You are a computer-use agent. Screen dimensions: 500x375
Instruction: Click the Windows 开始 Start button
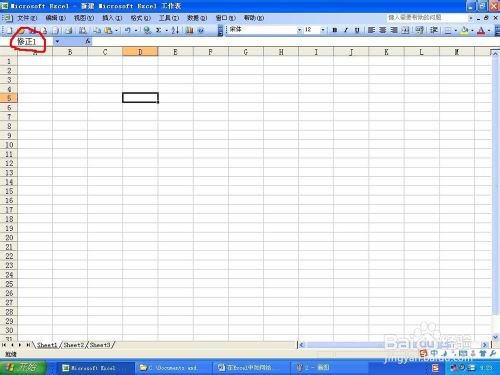pos(23,367)
